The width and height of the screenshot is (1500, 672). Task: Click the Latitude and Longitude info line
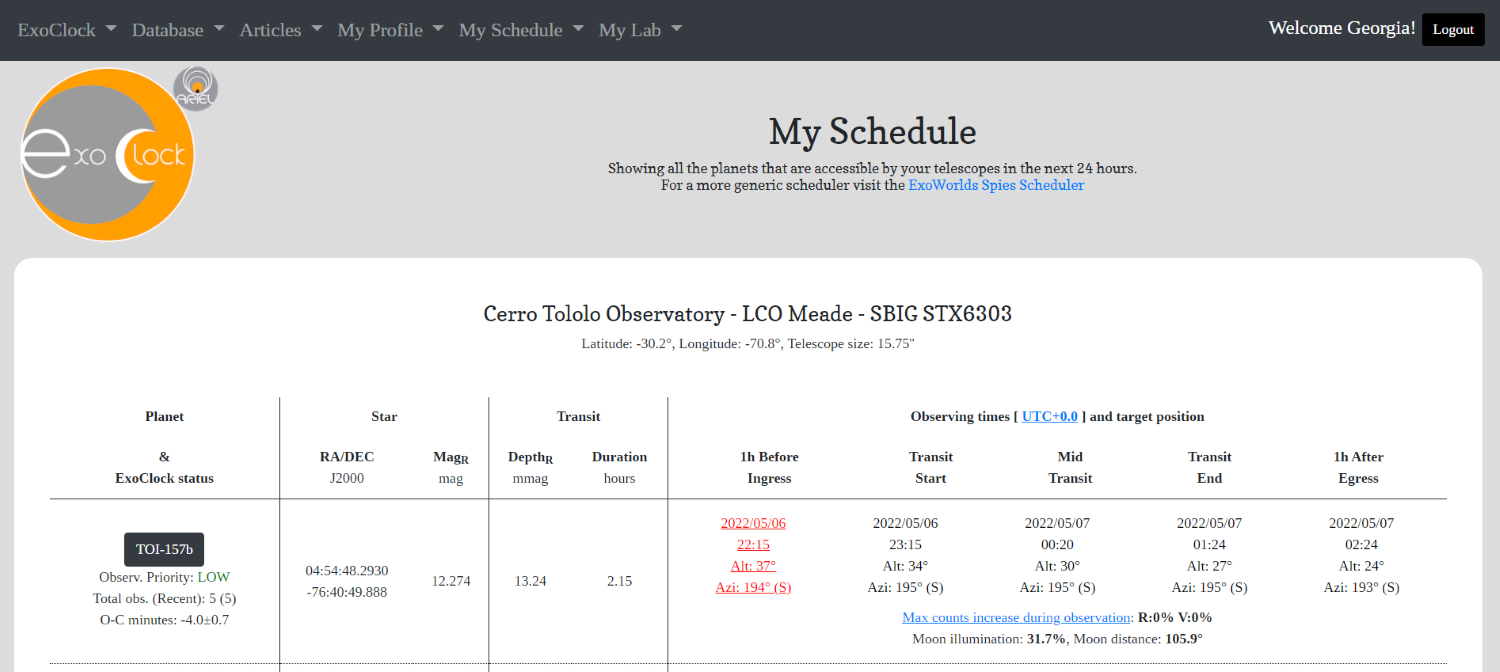pos(748,344)
